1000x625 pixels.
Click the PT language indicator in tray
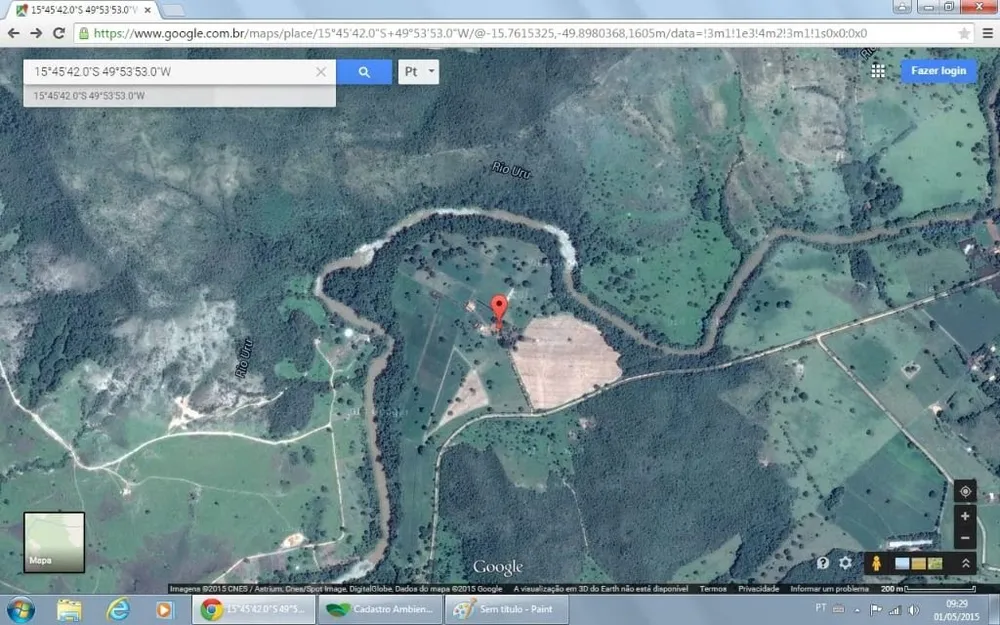pyautogui.click(x=821, y=608)
